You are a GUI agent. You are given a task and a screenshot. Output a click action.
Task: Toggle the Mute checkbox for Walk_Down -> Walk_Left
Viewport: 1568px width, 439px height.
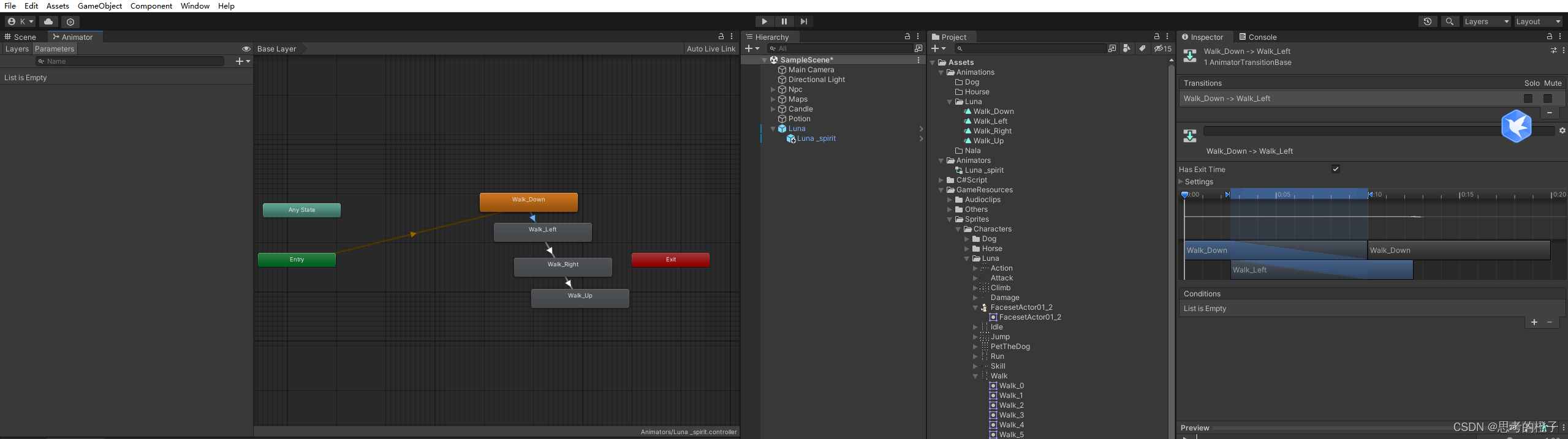pyautogui.click(x=1548, y=99)
